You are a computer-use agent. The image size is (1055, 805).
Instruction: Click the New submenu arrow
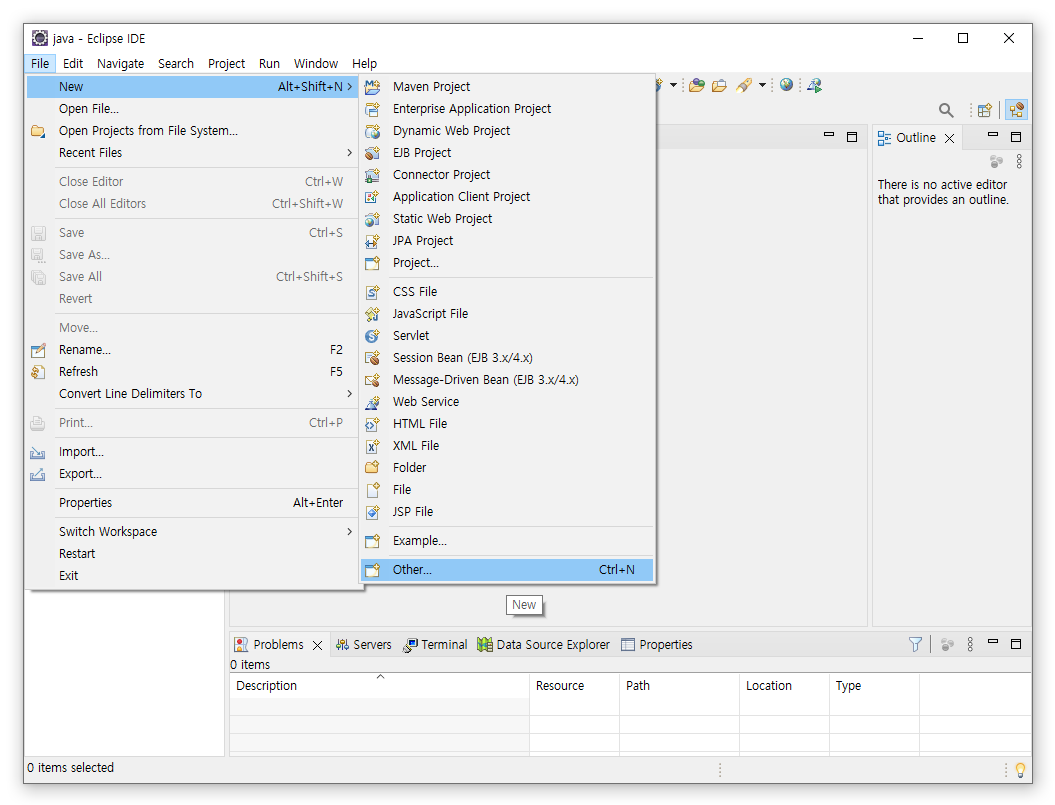[349, 87]
